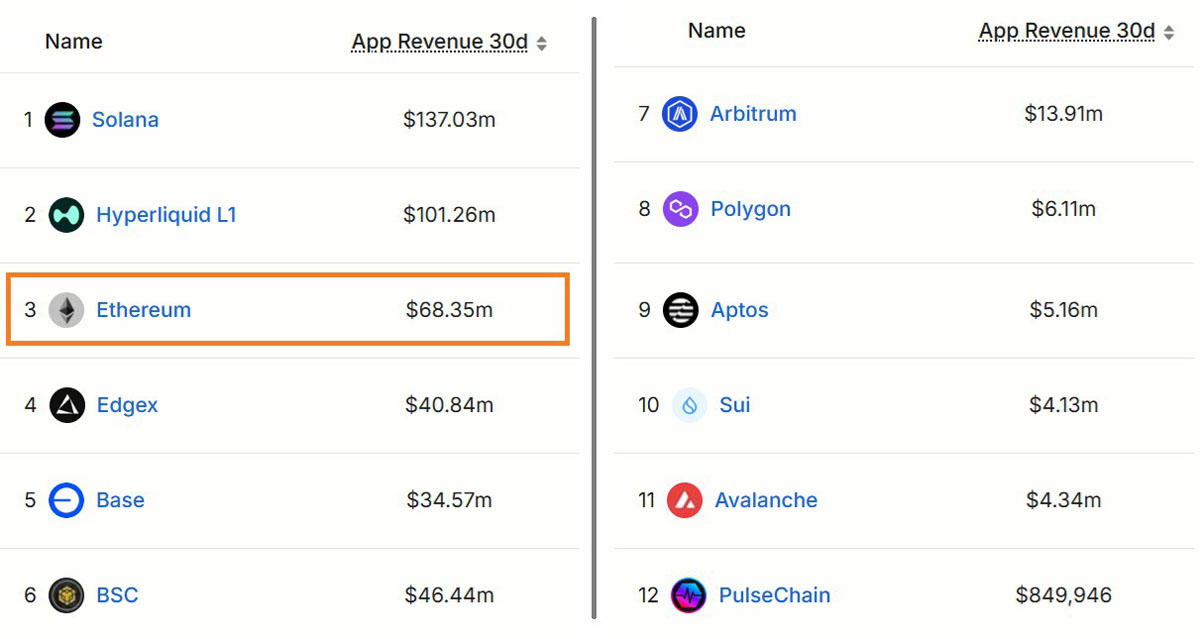Viewport: 1200px width, 639px height.
Task: Click the Avalanche red logo icon
Action: (684, 500)
